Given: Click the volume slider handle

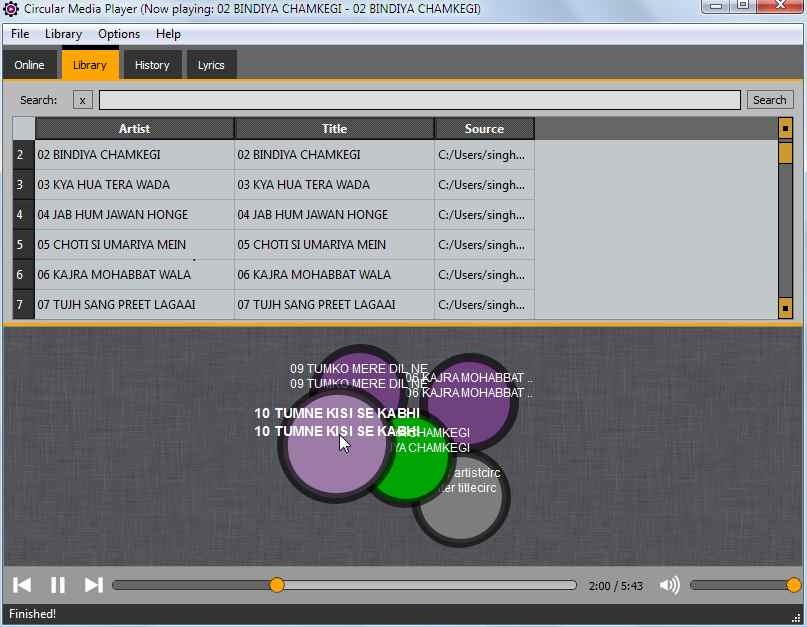Looking at the screenshot, I should pyautogui.click(x=794, y=585).
